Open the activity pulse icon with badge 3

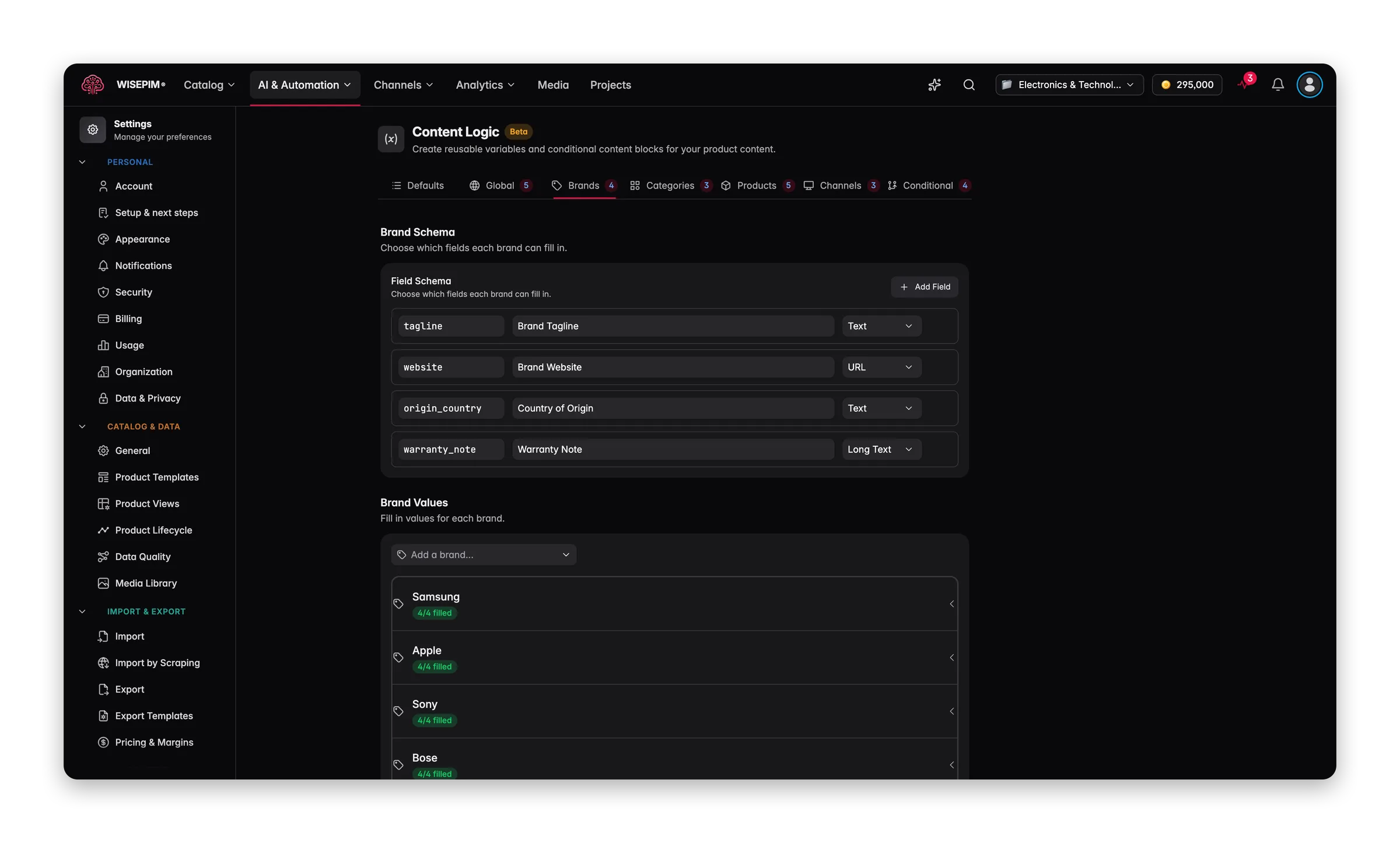pyautogui.click(x=1245, y=84)
